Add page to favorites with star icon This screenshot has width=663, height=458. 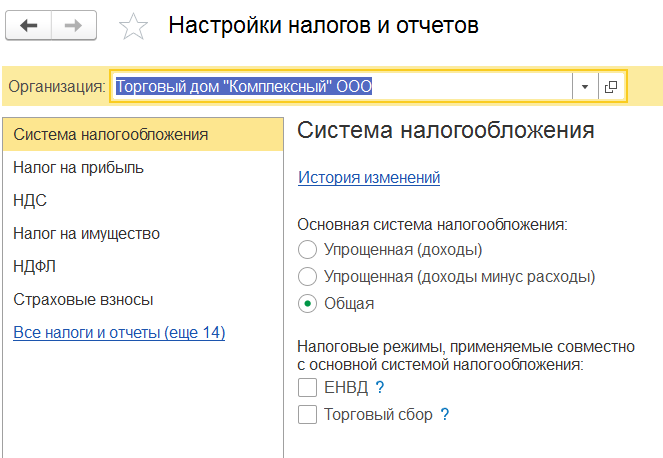pyautogui.click(x=133, y=26)
